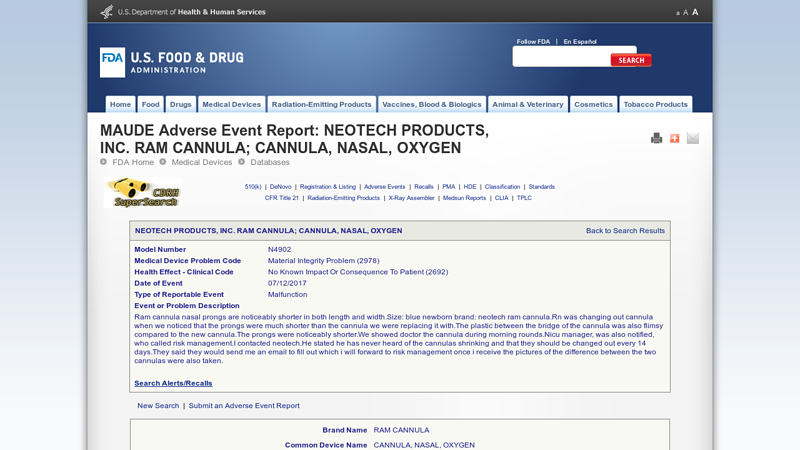This screenshot has width=800, height=450.
Task: Go to Medical Devices breadcrumb
Action: (x=202, y=162)
